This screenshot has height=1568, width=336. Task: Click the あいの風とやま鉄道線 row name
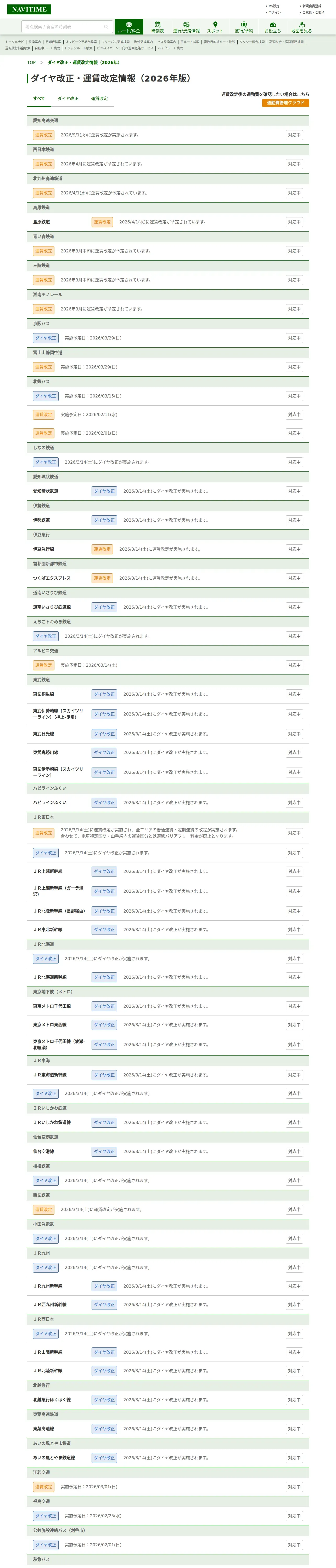click(x=54, y=1457)
